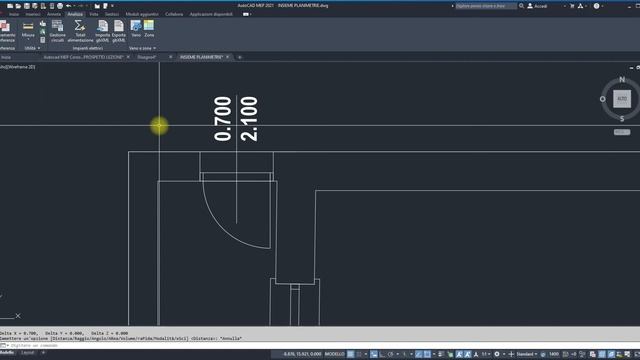
Task: Toggle snap mode in the status bar
Action: 359,354
